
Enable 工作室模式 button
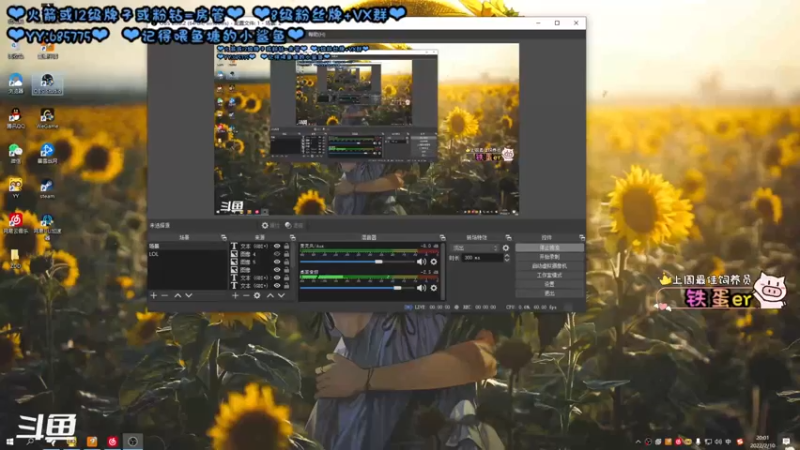click(549, 275)
